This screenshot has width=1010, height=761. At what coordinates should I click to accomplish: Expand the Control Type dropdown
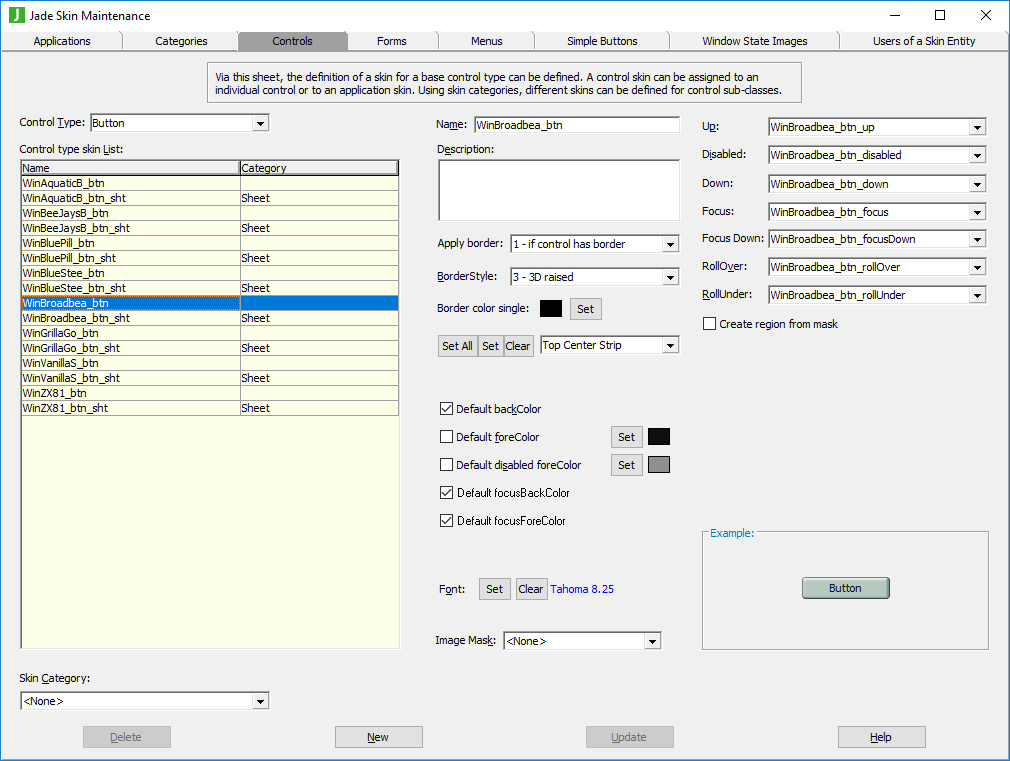click(x=260, y=124)
